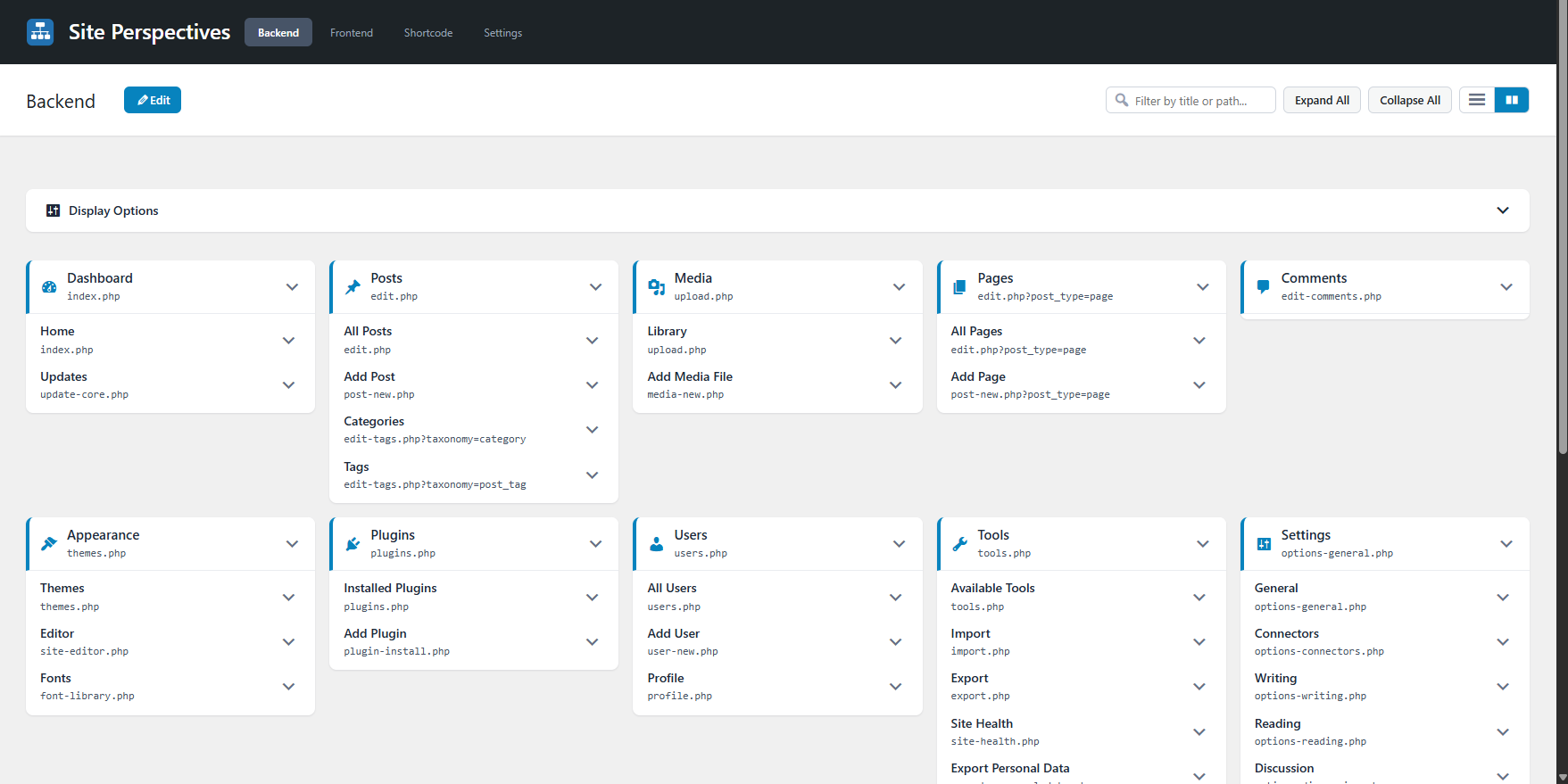
Task: Expand the Add Media File row
Action: tap(895, 385)
